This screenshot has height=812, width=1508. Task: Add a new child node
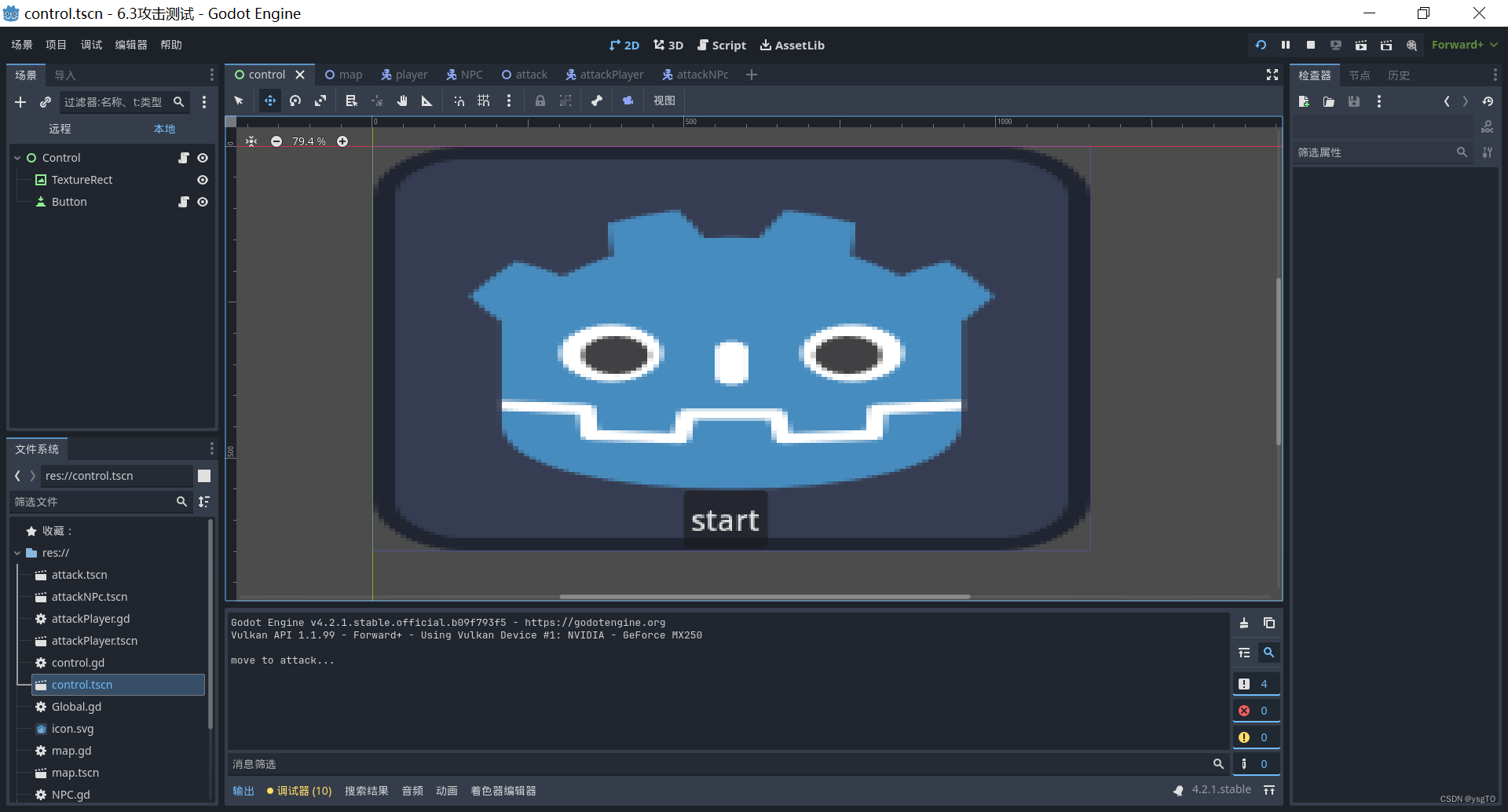click(20, 102)
